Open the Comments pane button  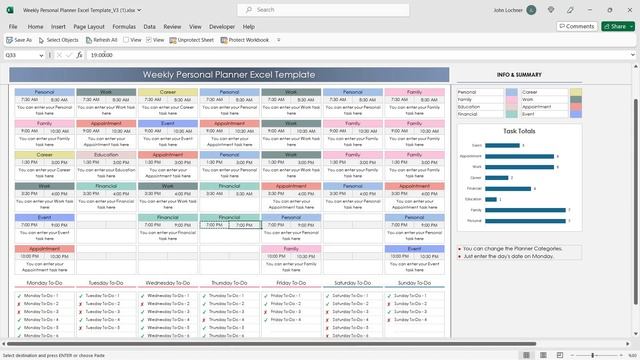coord(577,27)
